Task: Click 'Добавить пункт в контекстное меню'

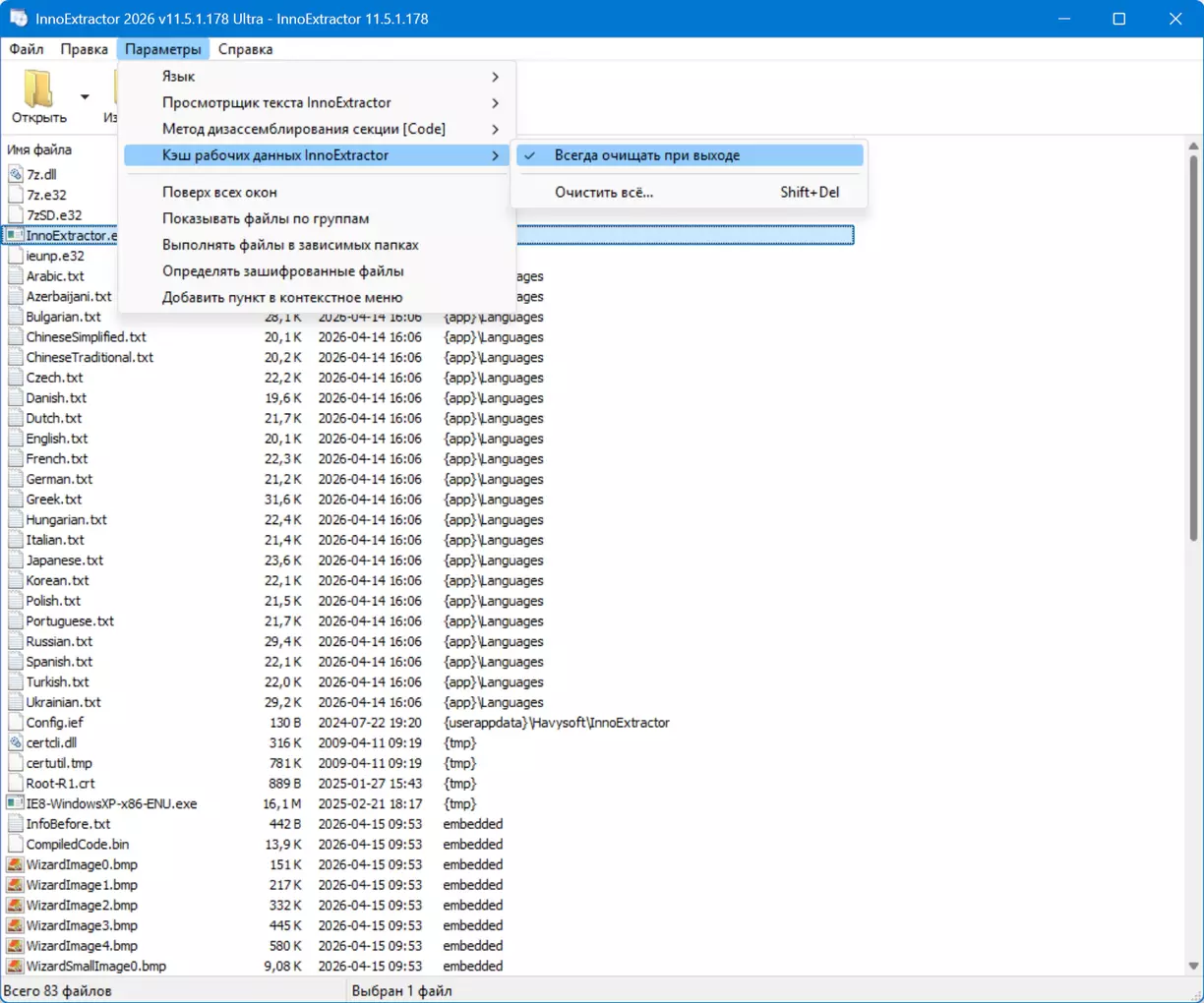Action: [x=282, y=298]
